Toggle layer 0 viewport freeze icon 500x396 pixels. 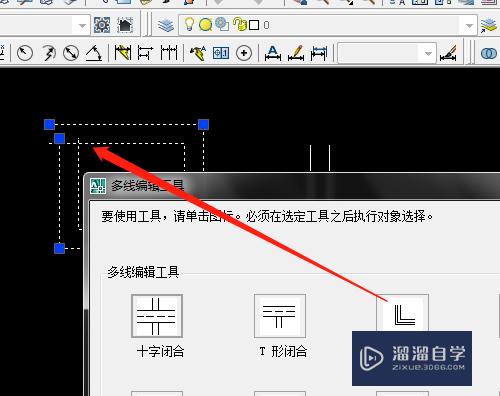(222, 24)
